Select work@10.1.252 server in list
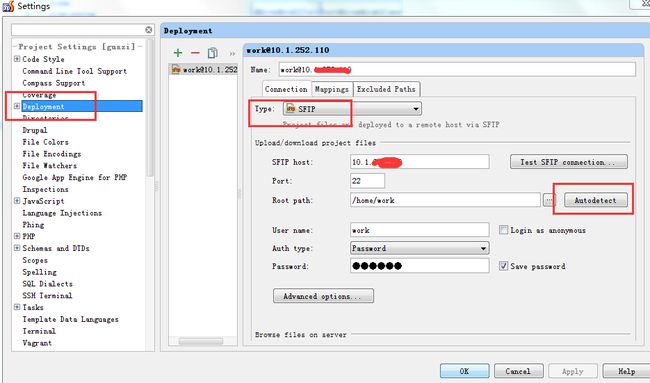The image size is (650, 383). click(x=204, y=70)
